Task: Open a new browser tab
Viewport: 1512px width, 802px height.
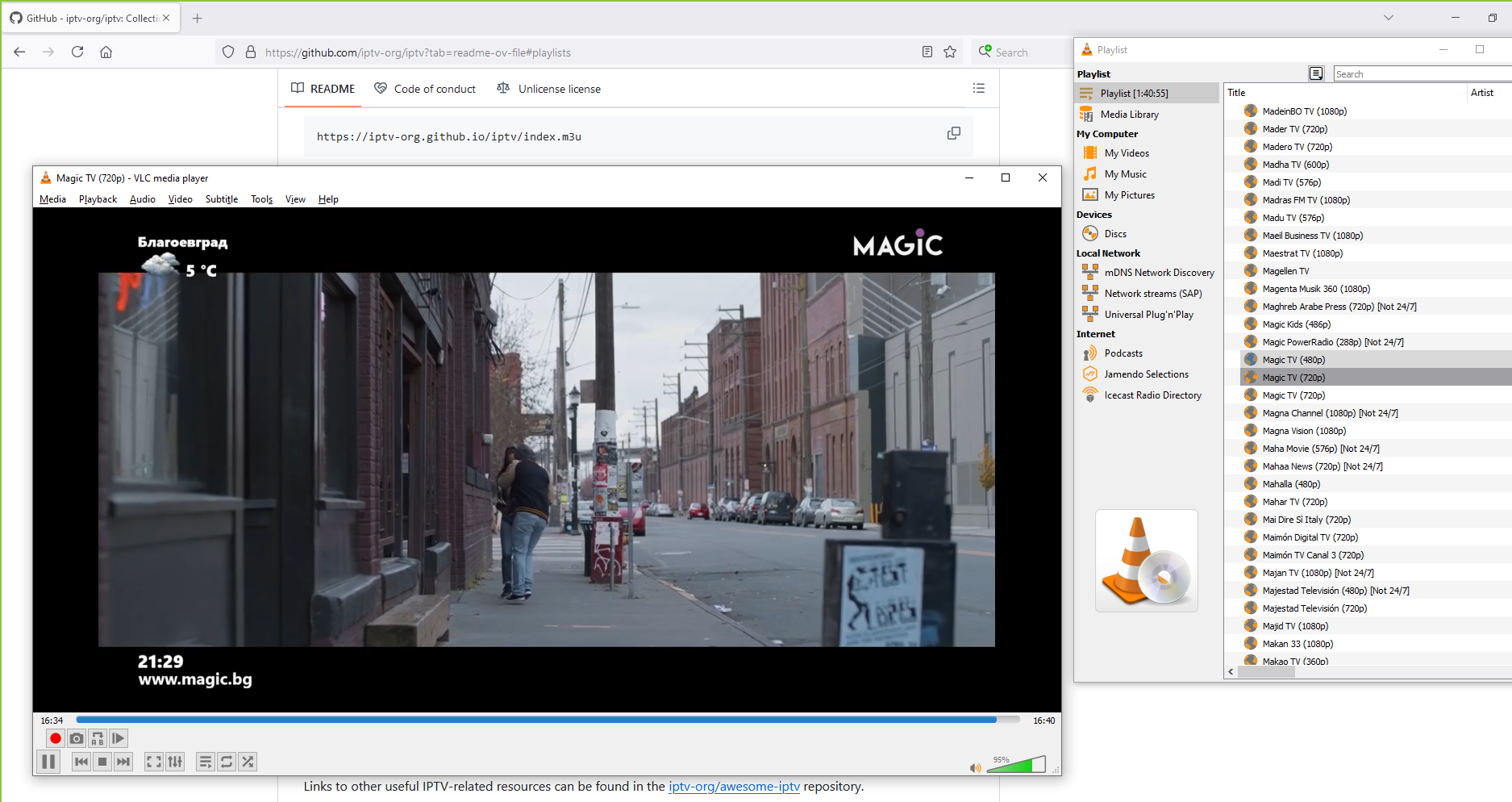Action: click(198, 18)
